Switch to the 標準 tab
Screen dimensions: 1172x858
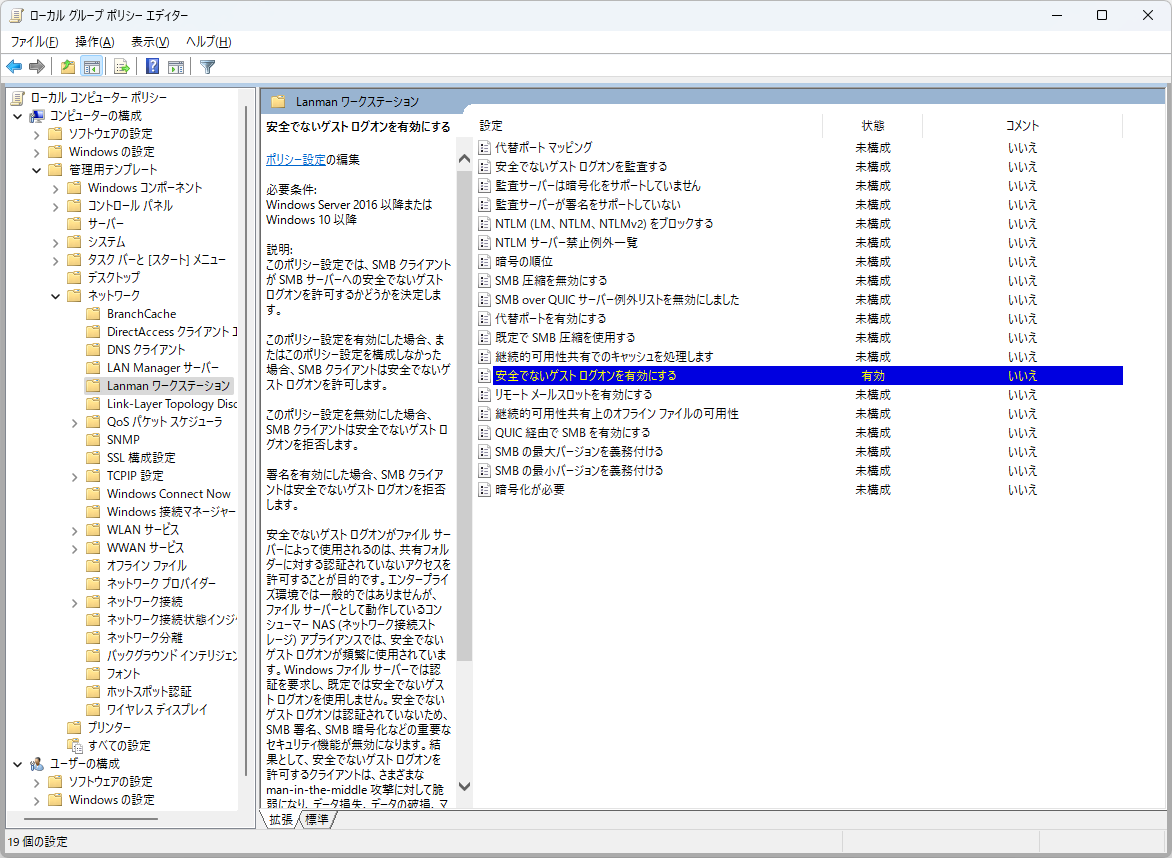point(317,819)
